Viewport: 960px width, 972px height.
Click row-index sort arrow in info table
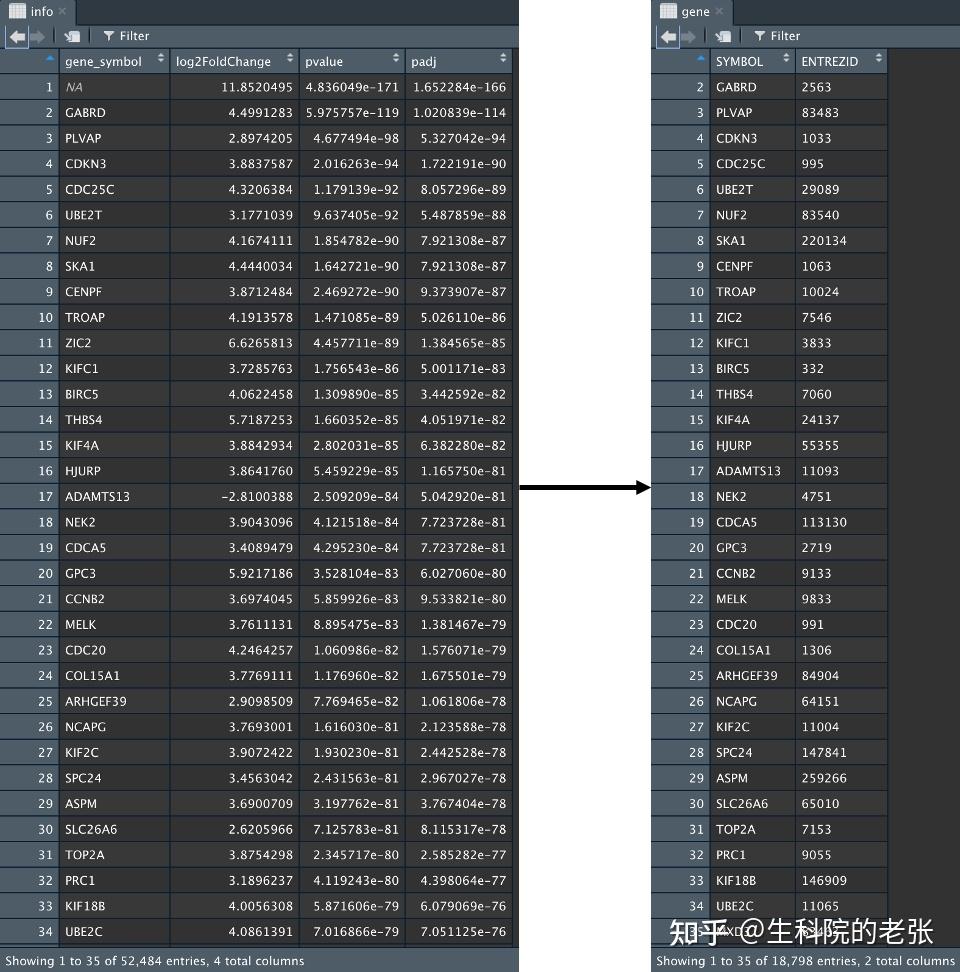[50, 59]
